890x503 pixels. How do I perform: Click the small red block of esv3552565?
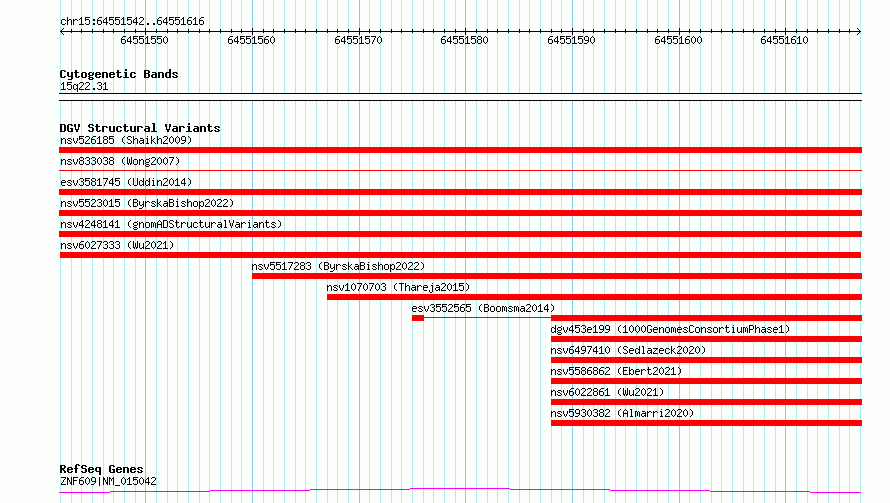(x=418, y=318)
